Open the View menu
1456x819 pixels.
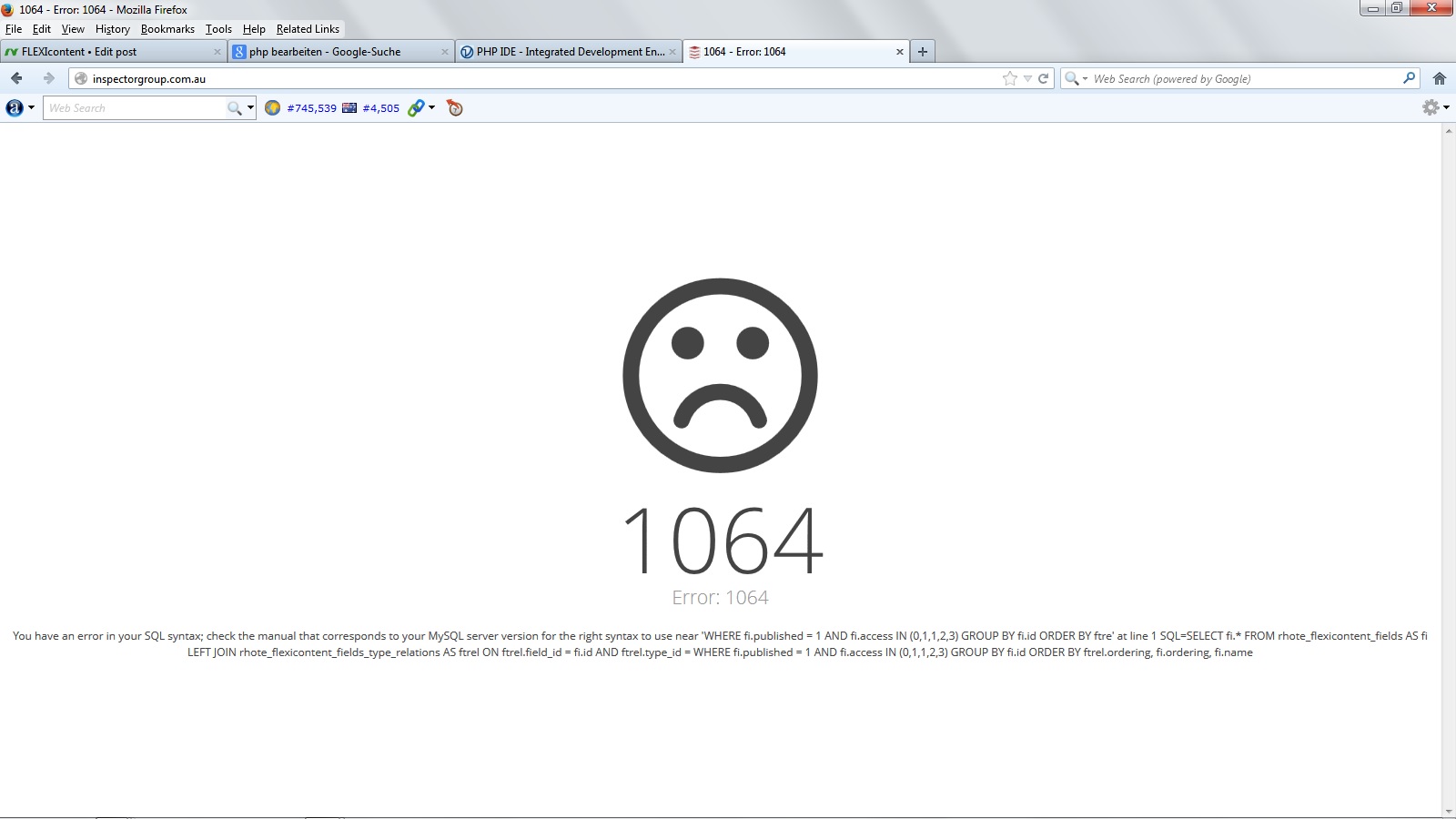73,29
